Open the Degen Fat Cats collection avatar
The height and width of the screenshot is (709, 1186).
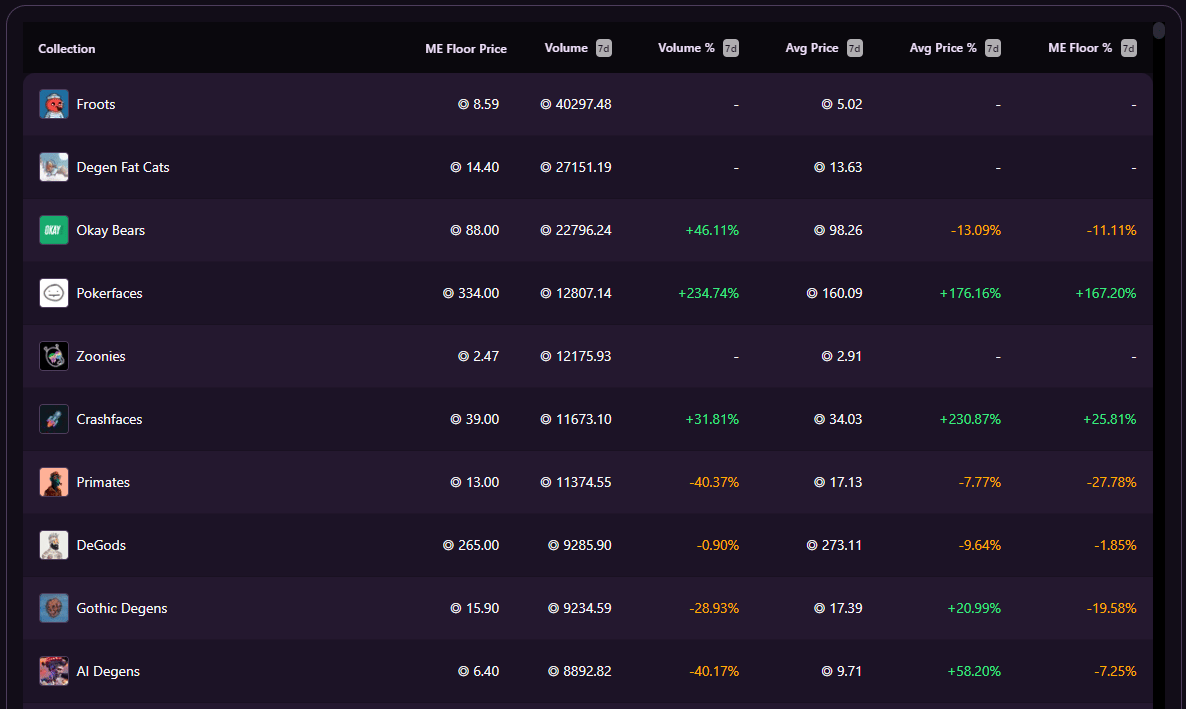(x=54, y=167)
